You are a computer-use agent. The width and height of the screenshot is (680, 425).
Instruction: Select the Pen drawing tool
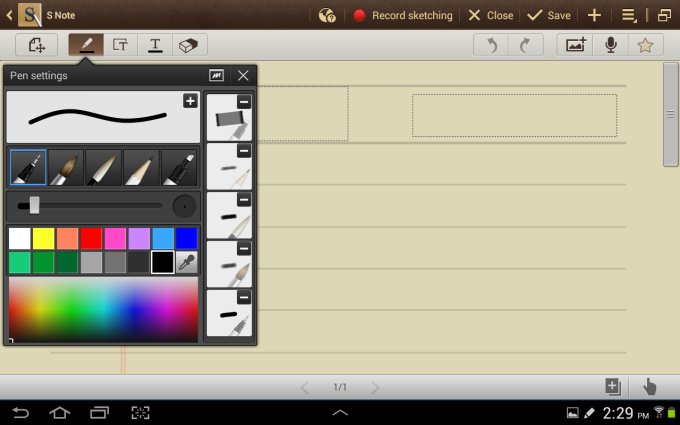(86, 45)
